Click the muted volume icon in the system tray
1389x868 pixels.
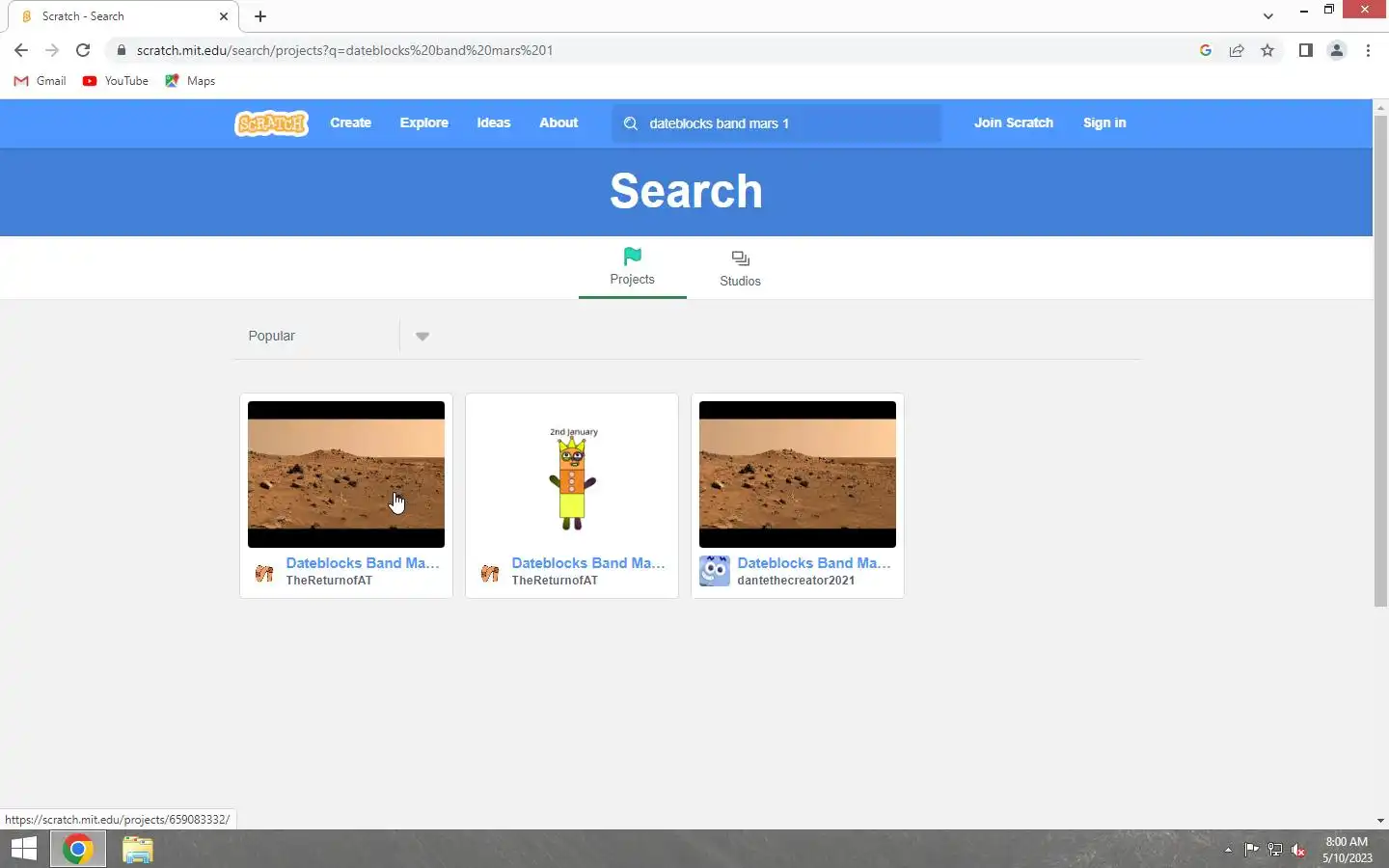(x=1298, y=850)
